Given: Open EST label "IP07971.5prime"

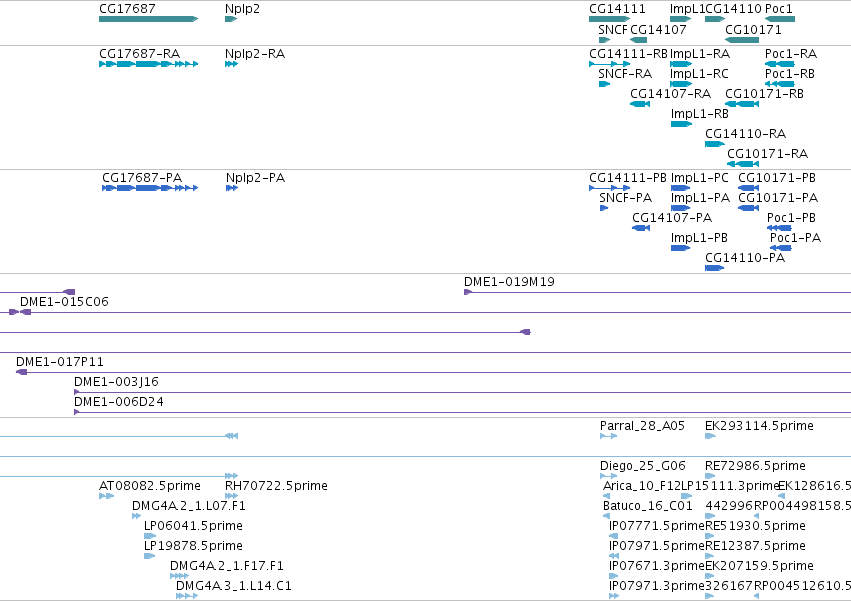Looking at the screenshot, I should coord(657,546).
